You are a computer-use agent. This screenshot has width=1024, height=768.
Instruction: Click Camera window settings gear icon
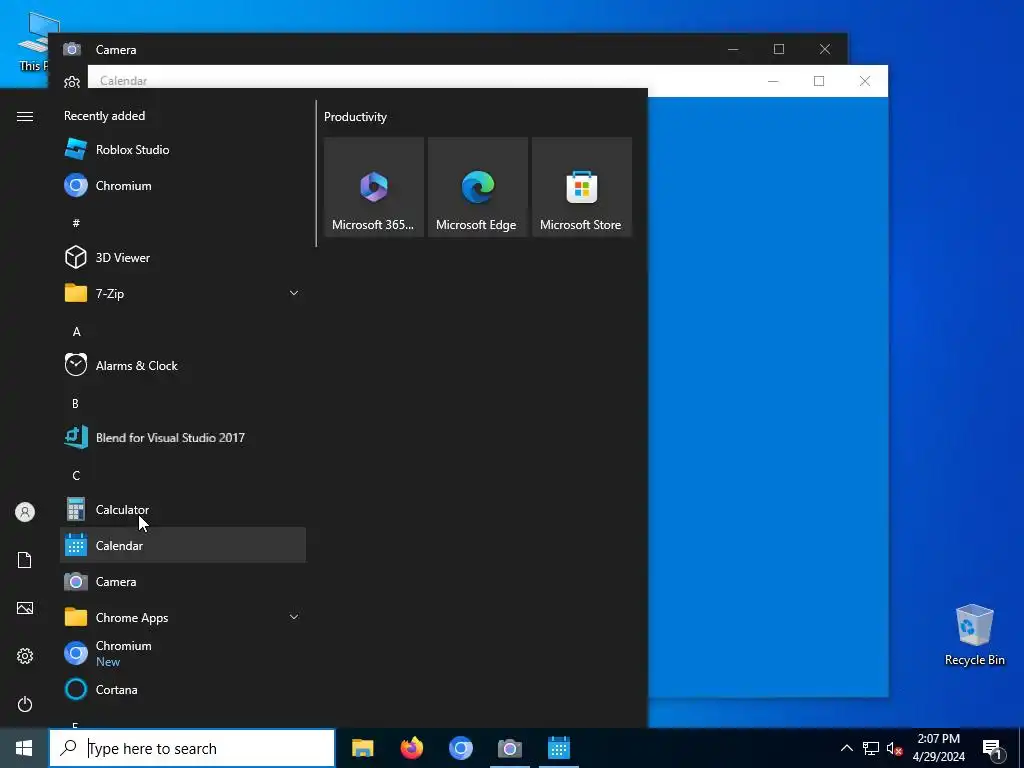[72, 82]
